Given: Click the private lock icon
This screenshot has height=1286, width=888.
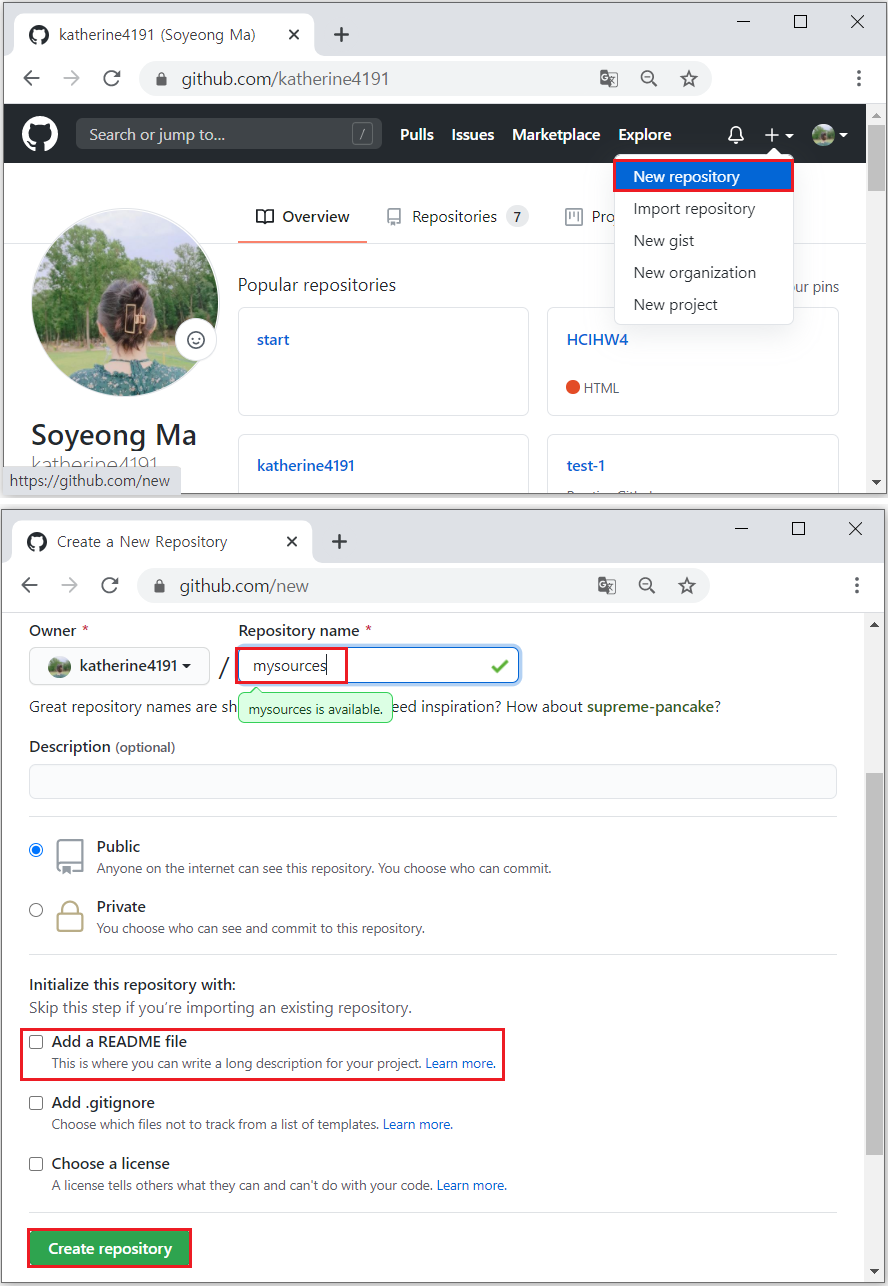Looking at the screenshot, I should pyautogui.click(x=70, y=916).
